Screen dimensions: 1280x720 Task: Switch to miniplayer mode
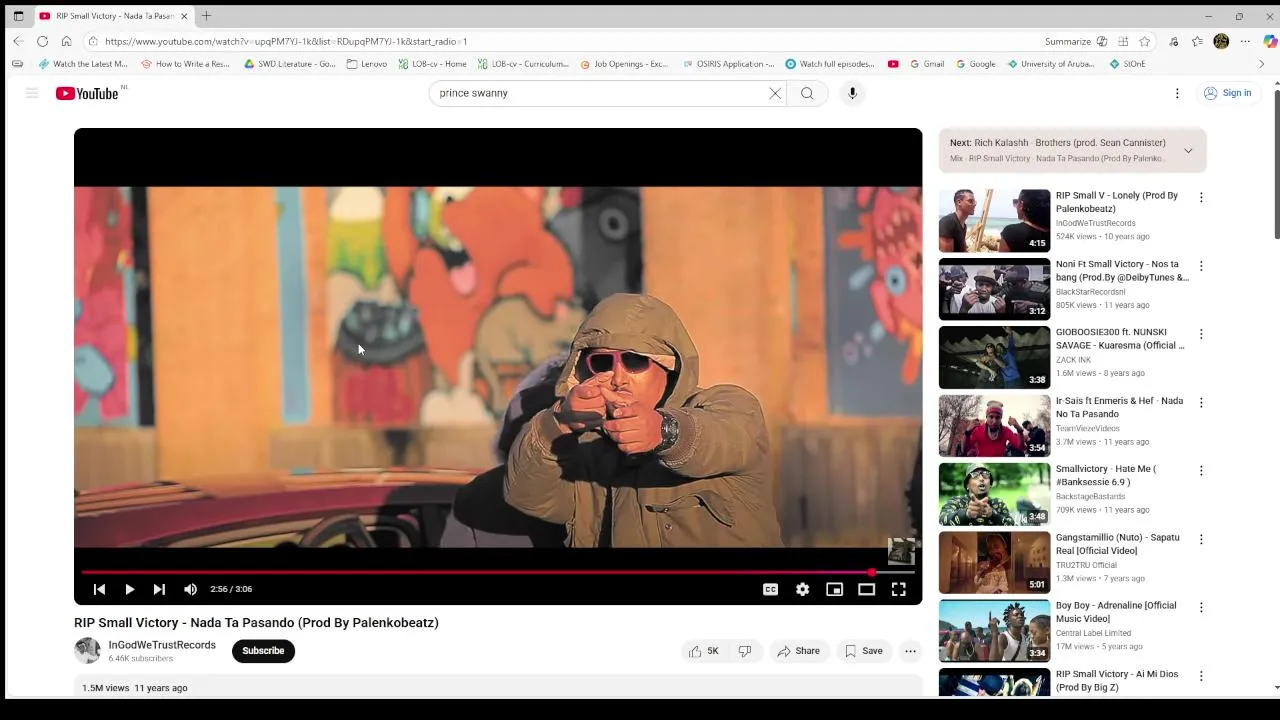834,589
